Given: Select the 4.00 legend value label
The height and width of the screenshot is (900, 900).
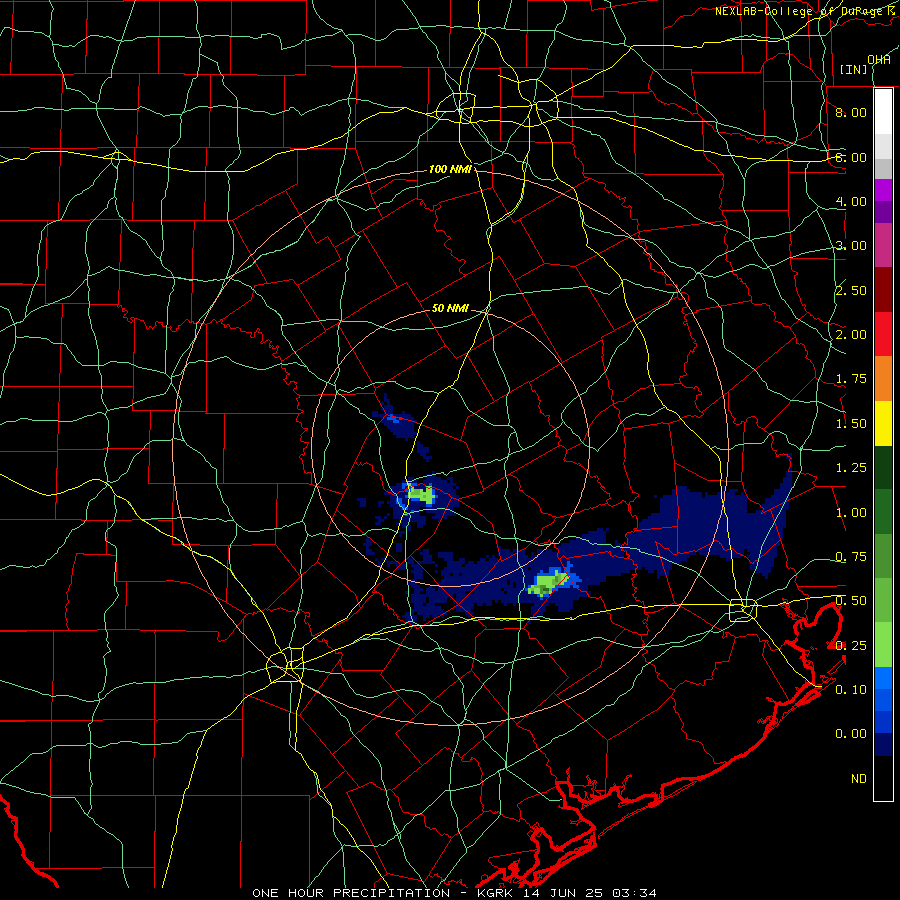Looking at the screenshot, I should pos(851,201).
